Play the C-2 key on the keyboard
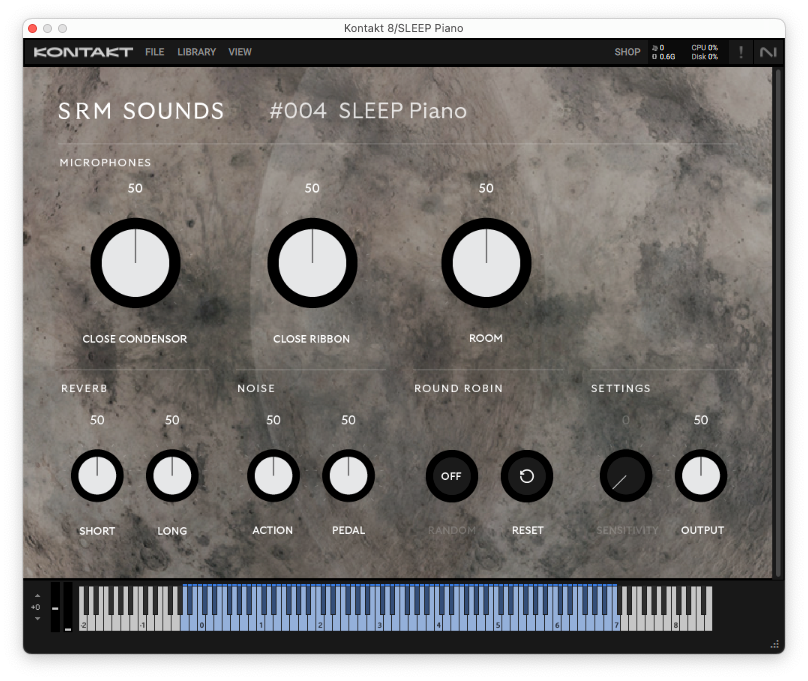This screenshot has height=681, width=808. pyautogui.click(x=83, y=624)
